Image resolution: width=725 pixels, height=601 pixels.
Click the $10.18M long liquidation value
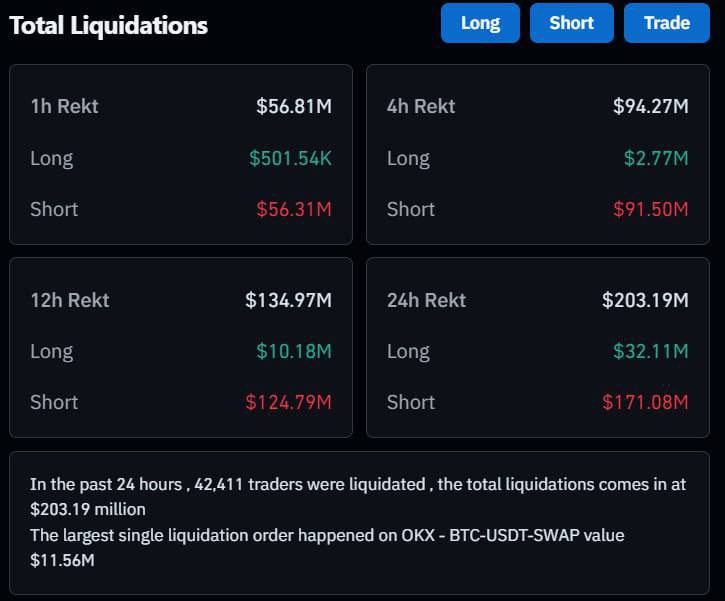pos(294,351)
